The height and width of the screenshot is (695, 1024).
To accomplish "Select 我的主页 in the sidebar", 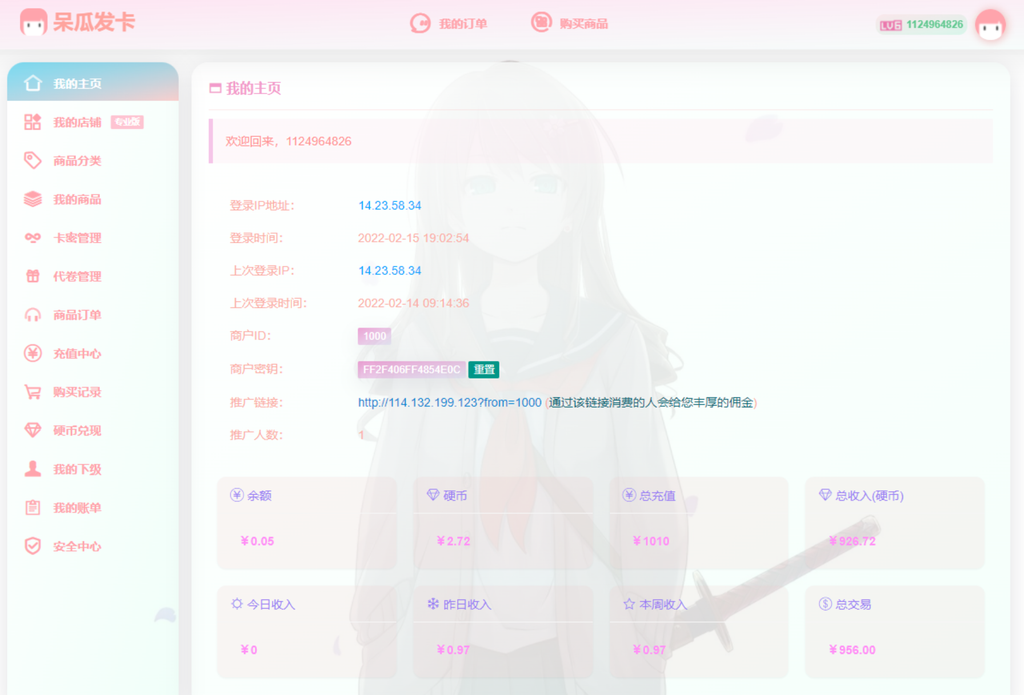I will [93, 84].
